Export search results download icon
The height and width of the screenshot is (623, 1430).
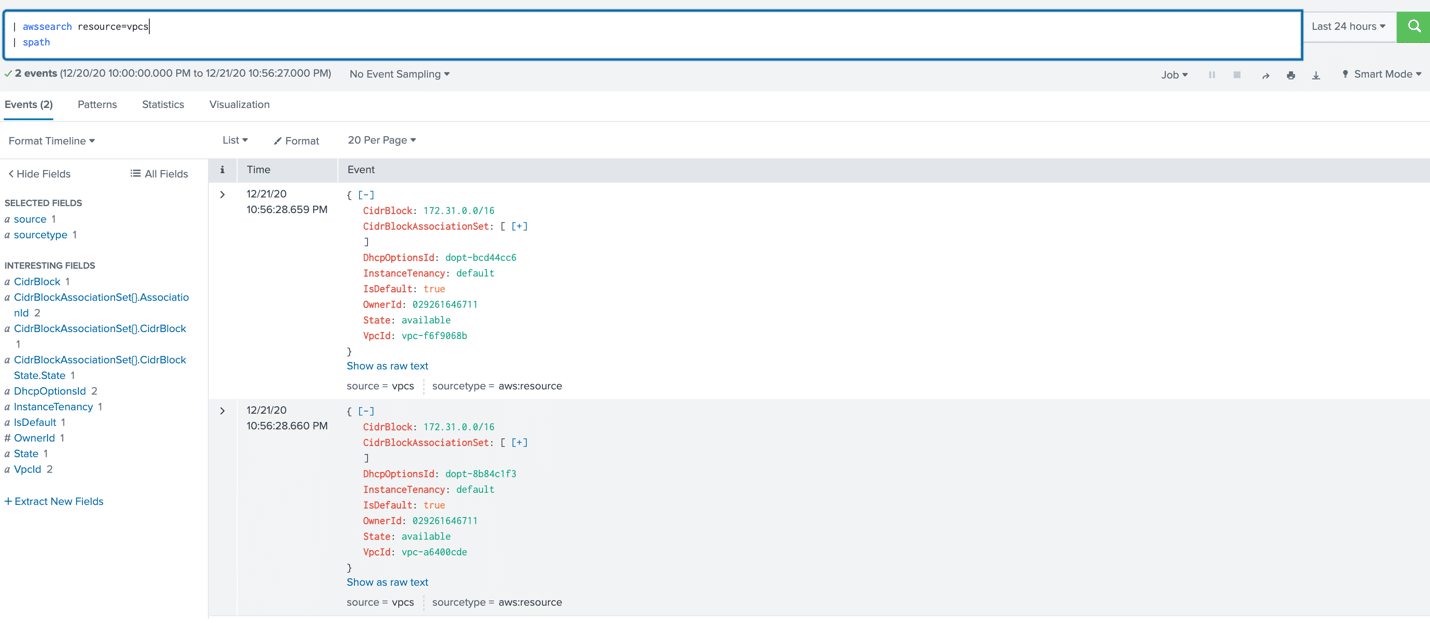click(1316, 75)
